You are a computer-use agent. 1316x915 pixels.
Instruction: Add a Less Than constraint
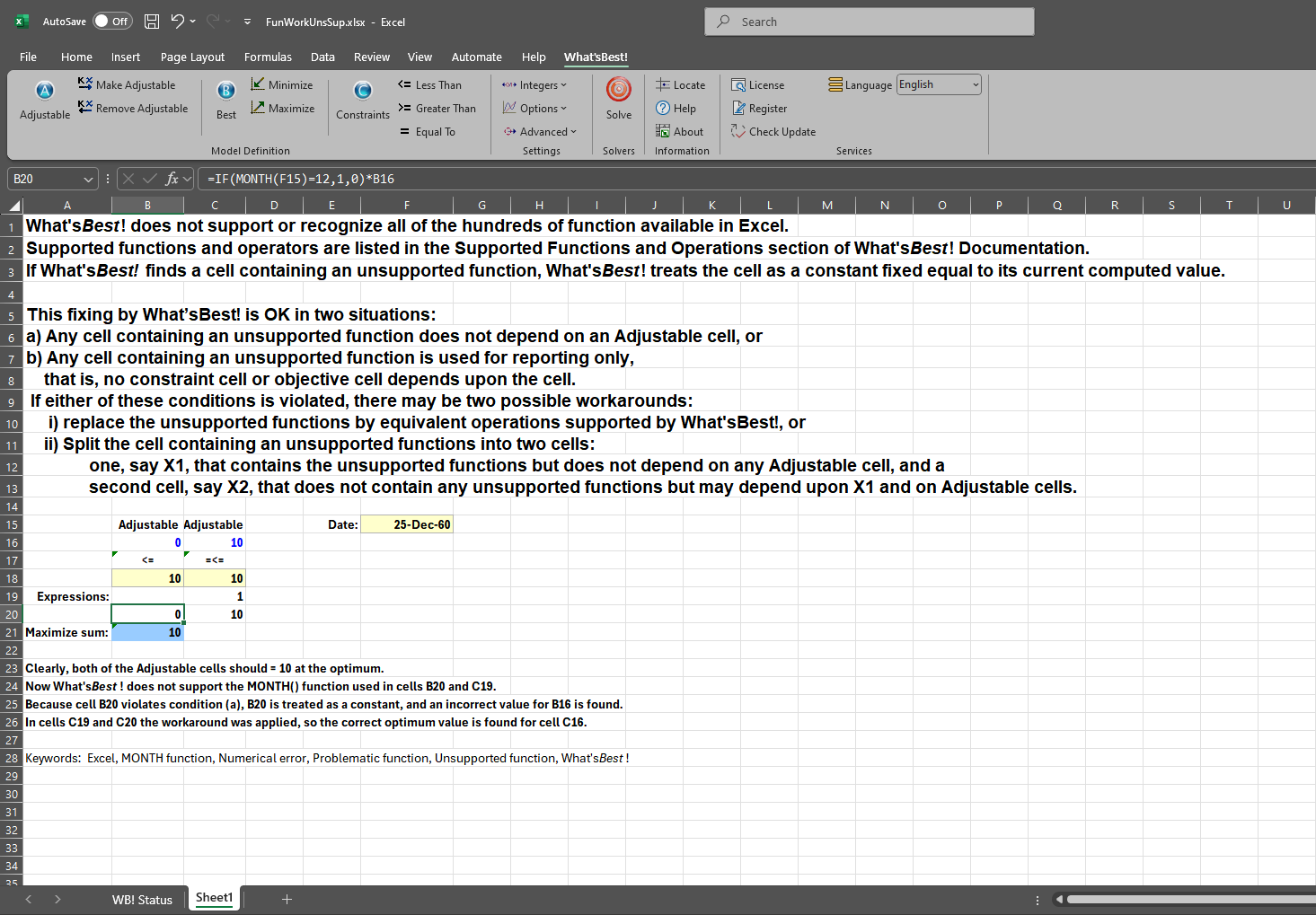click(x=429, y=84)
